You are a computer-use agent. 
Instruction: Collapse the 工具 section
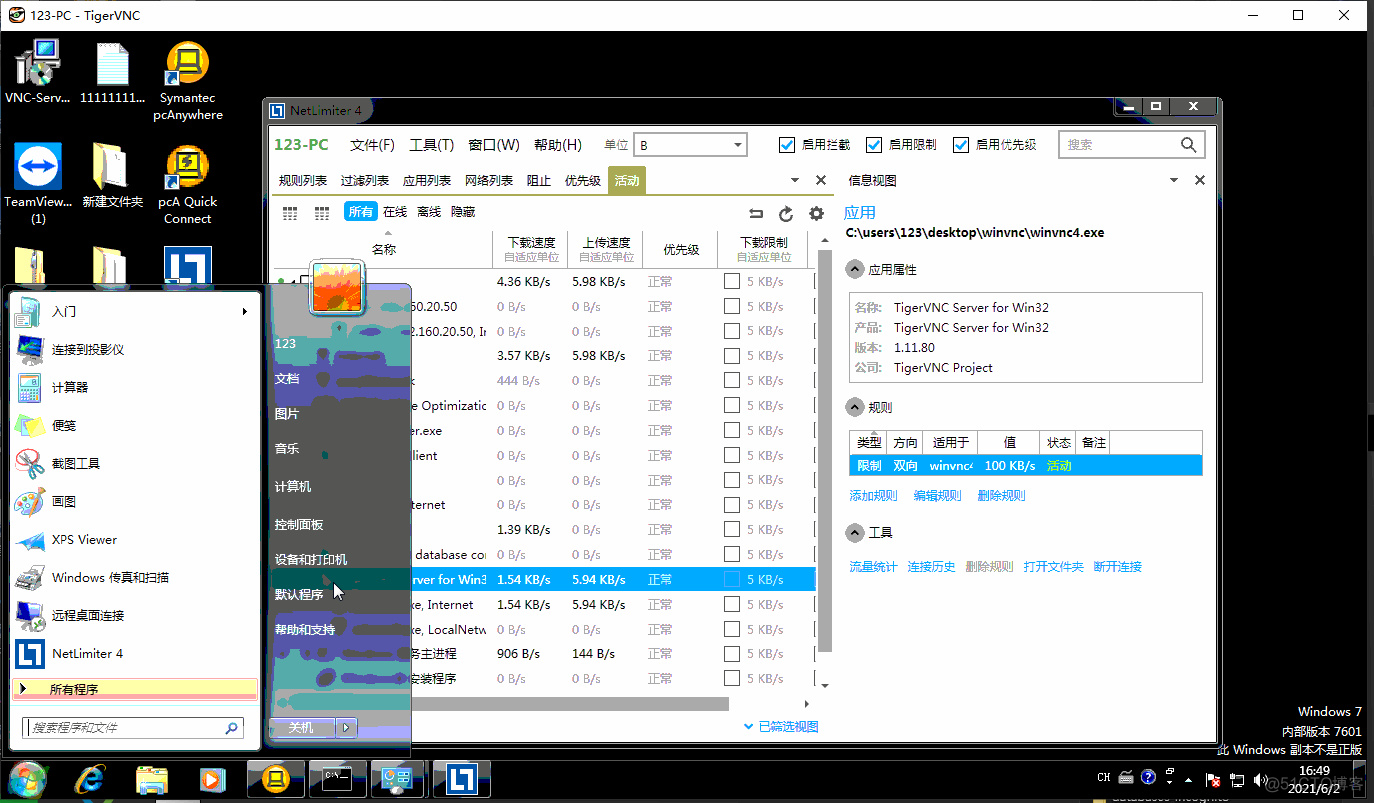[855, 533]
